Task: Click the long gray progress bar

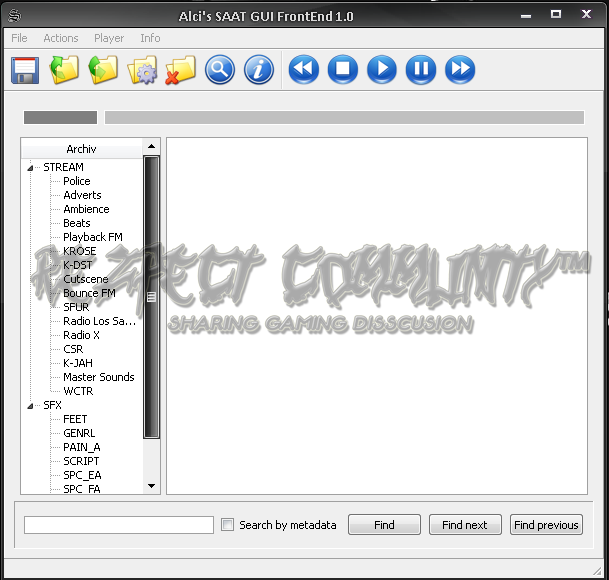Action: (344, 117)
